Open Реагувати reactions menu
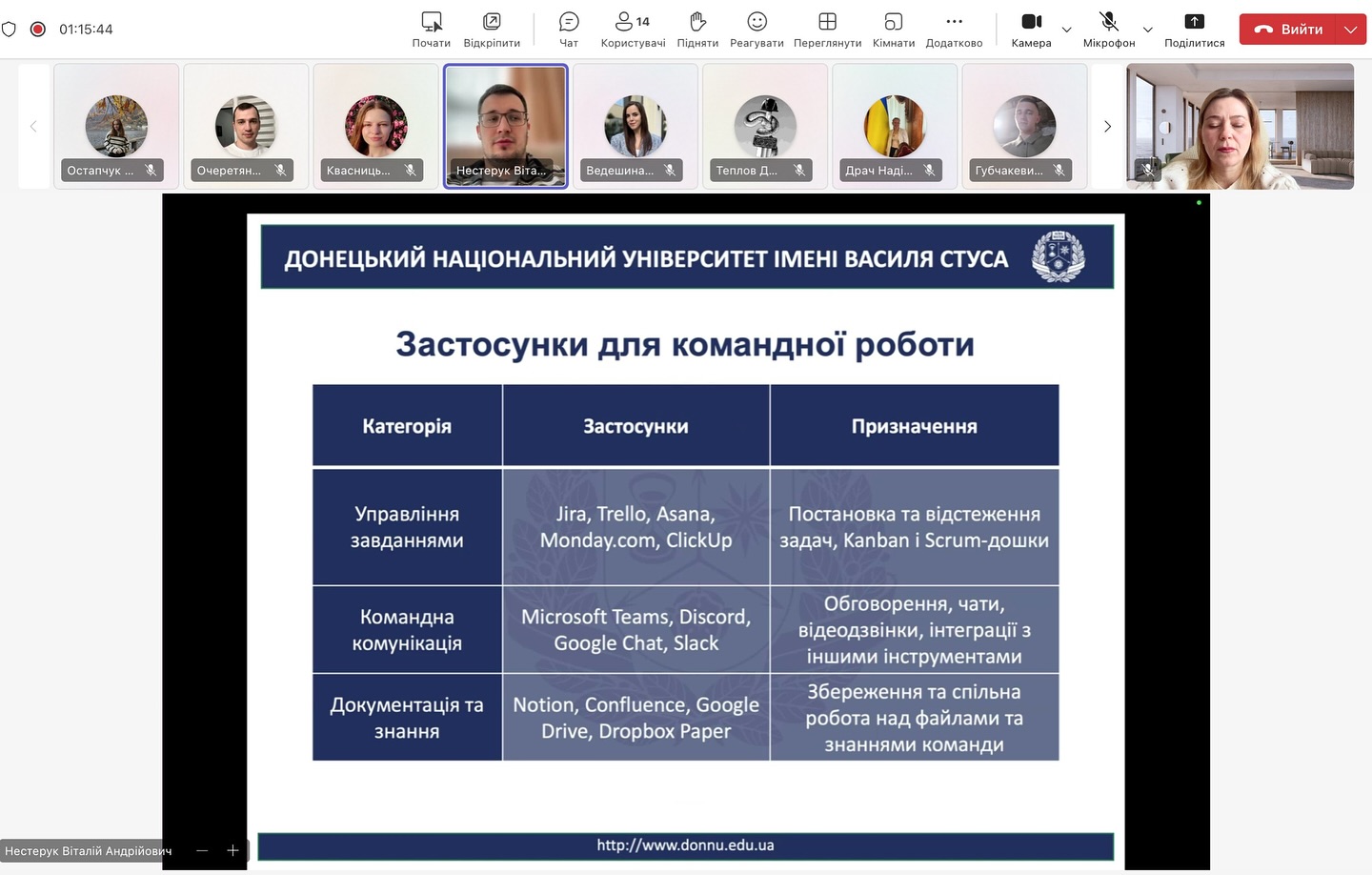Viewport: 1372px width, 875px height. click(757, 30)
